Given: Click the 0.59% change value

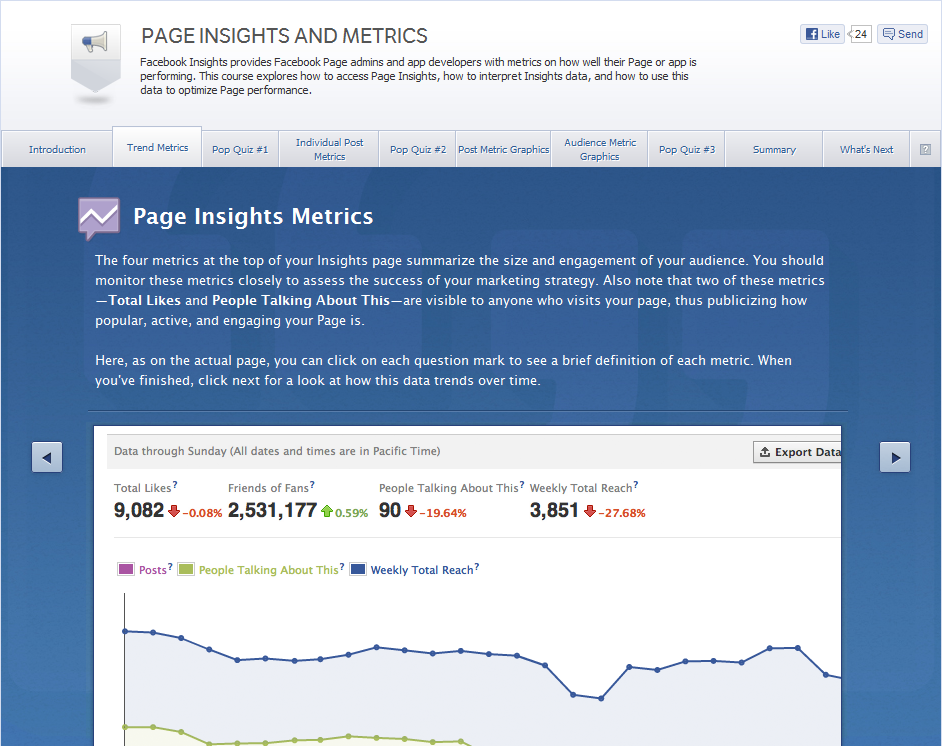Looking at the screenshot, I should tap(351, 513).
